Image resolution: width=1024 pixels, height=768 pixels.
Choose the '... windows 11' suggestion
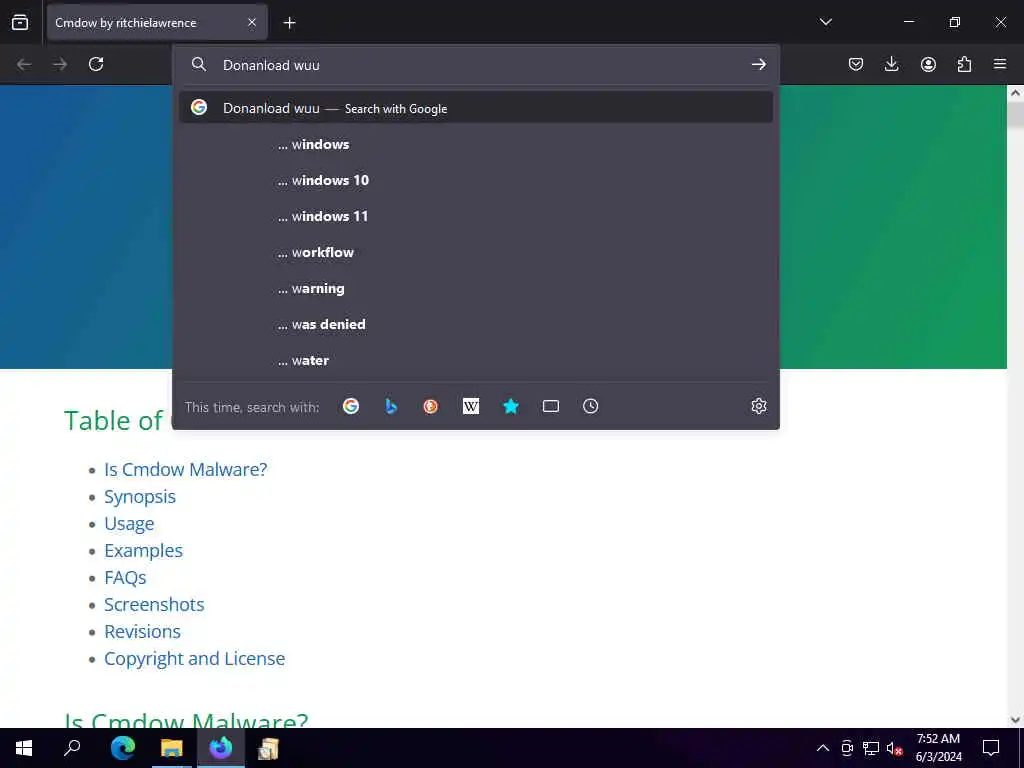pos(476,216)
